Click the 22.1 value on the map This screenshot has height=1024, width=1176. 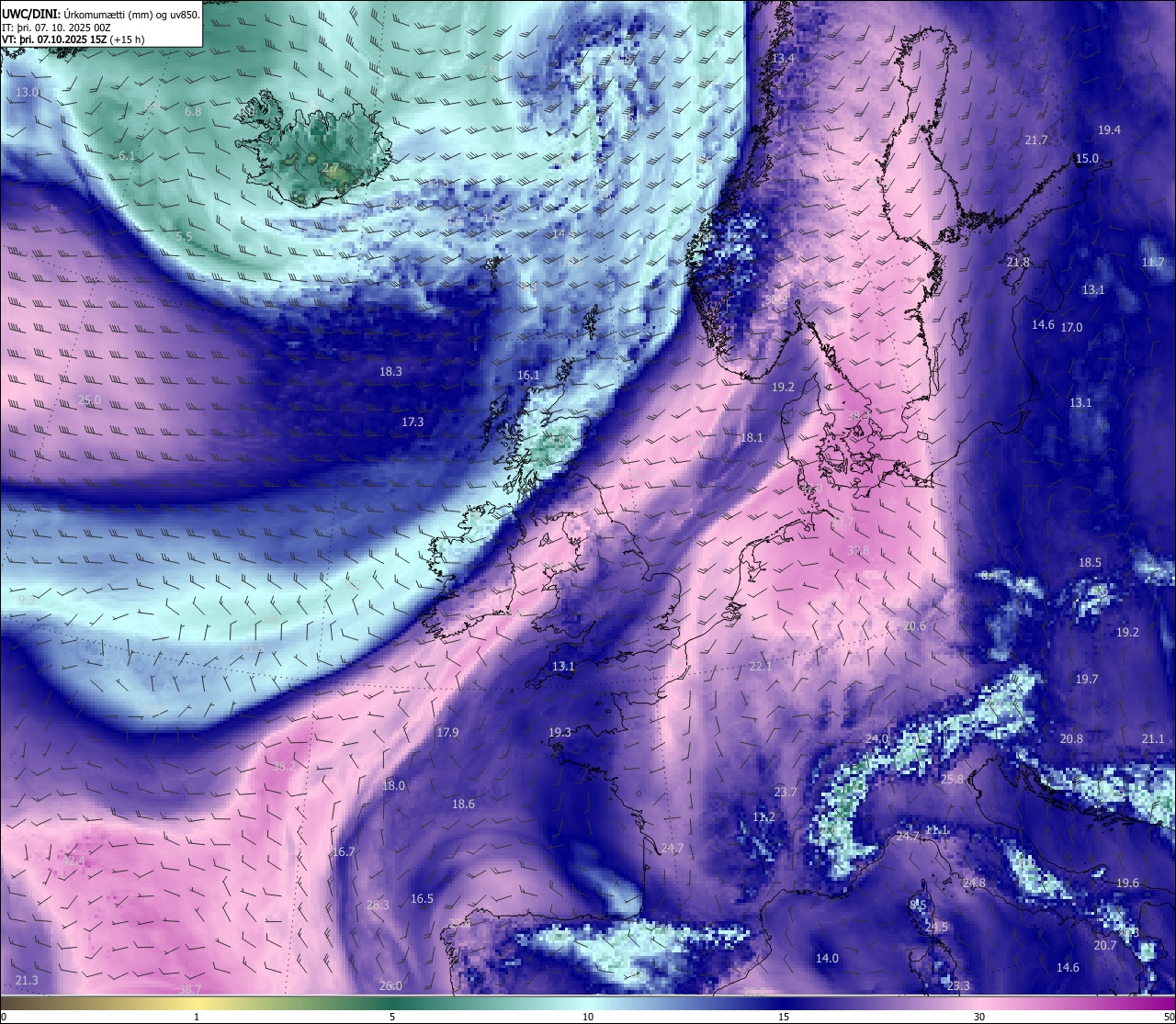(x=761, y=667)
